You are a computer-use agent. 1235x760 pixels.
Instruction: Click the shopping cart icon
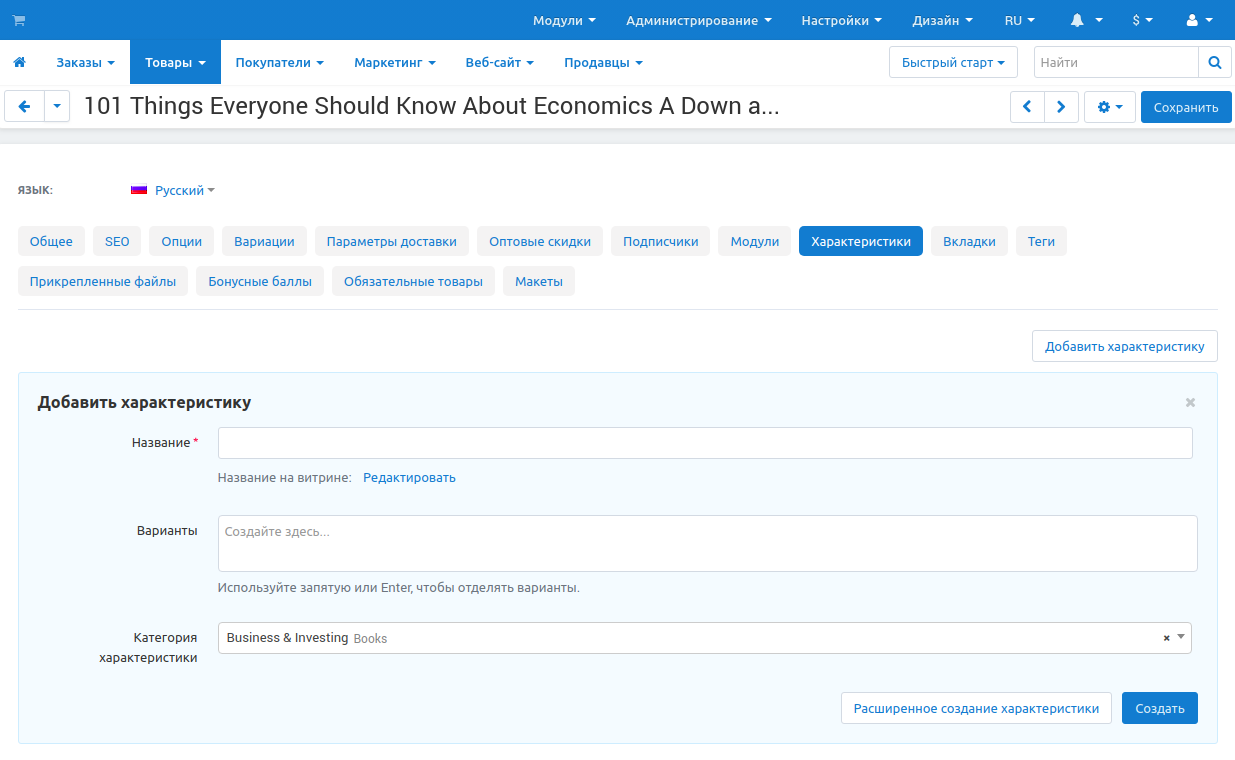click(19, 20)
